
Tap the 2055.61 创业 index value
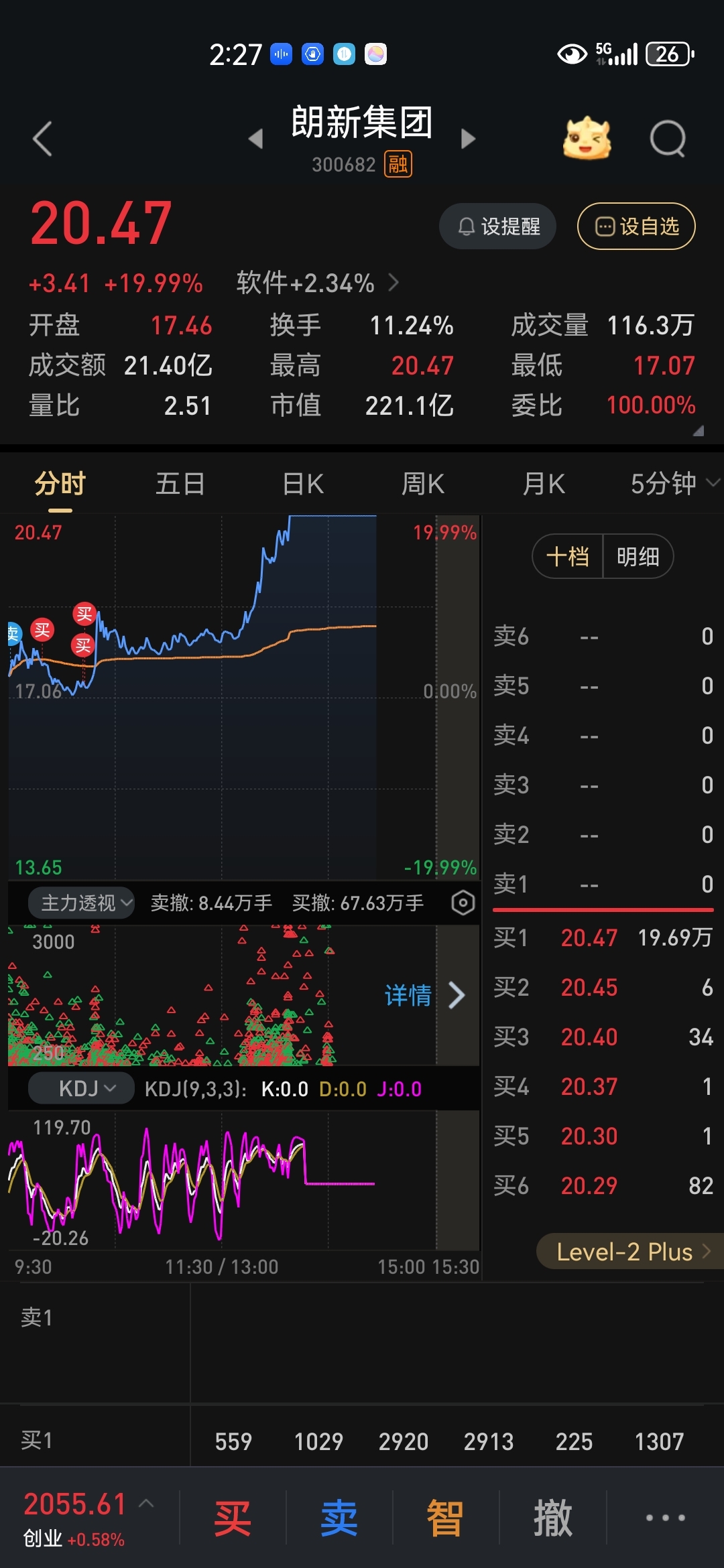(x=75, y=1504)
